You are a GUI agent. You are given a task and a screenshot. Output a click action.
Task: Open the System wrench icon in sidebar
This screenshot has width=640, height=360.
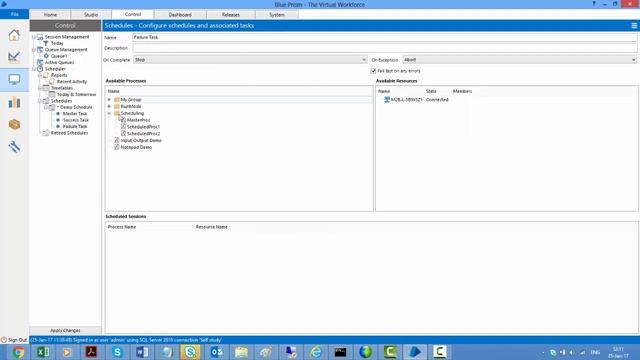(x=14, y=147)
